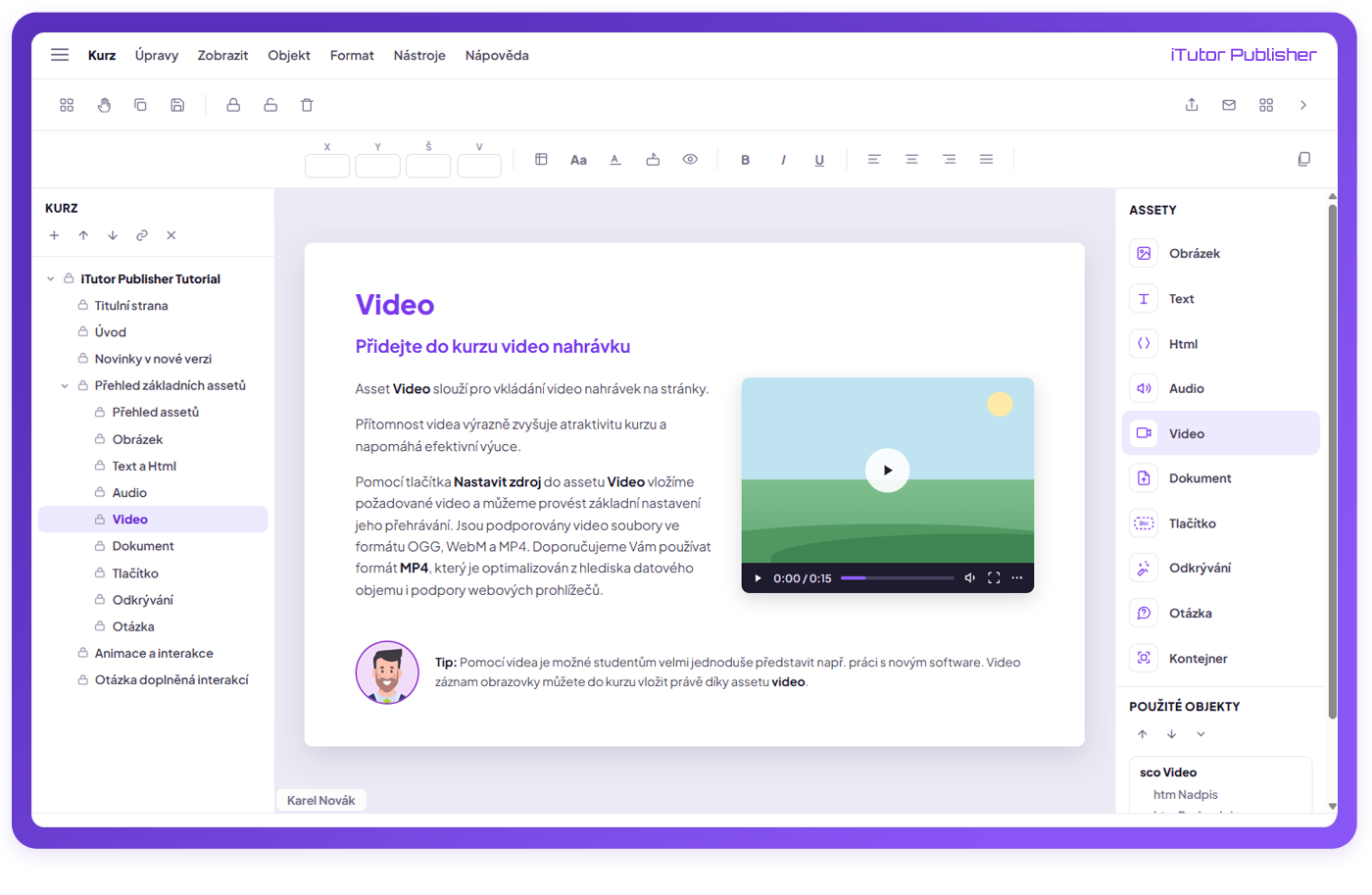
Task: Click the table layout icon in the format bar
Action: [541, 159]
